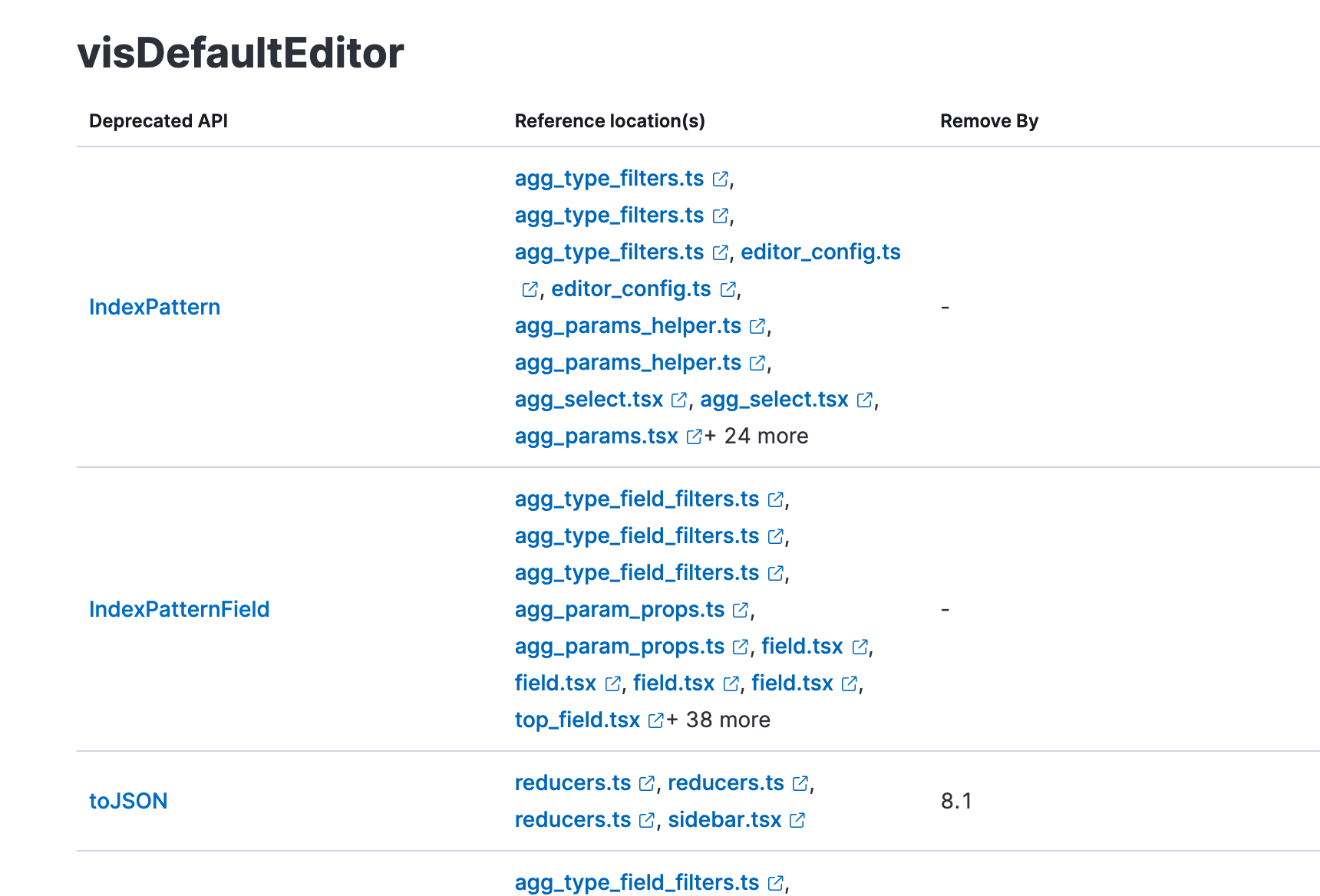Open the reducers.ts link next to sidebar.tsx
The height and width of the screenshot is (896, 1320).
point(573,820)
